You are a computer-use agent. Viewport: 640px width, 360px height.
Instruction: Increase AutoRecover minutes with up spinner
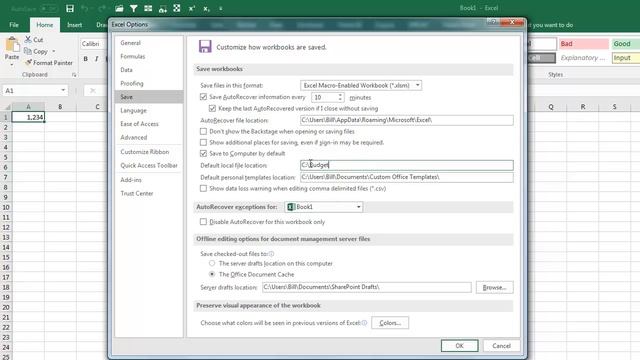[x=340, y=95]
